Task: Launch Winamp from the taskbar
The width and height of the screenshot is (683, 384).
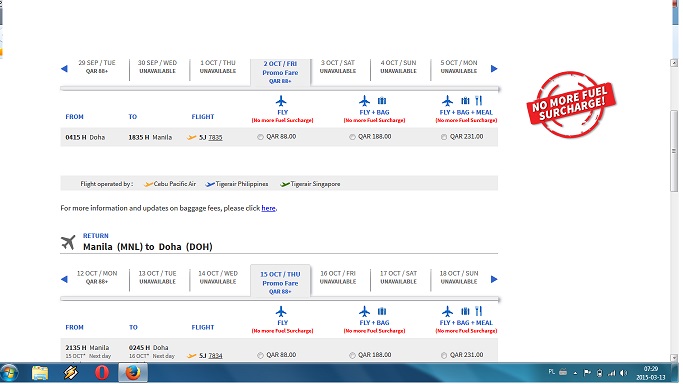Action: (71, 373)
